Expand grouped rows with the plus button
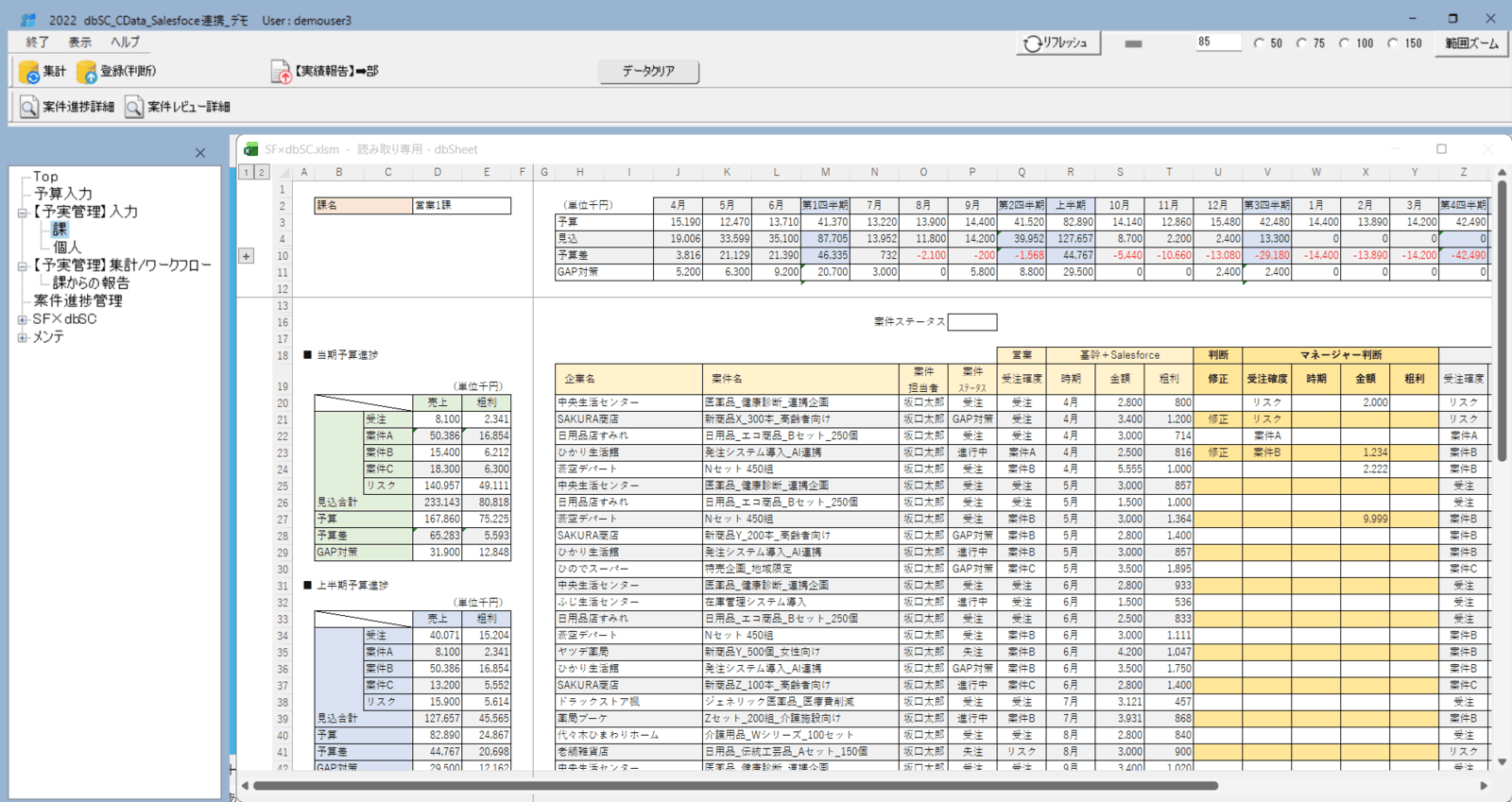Image resolution: width=1512 pixels, height=802 pixels. tap(246, 256)
